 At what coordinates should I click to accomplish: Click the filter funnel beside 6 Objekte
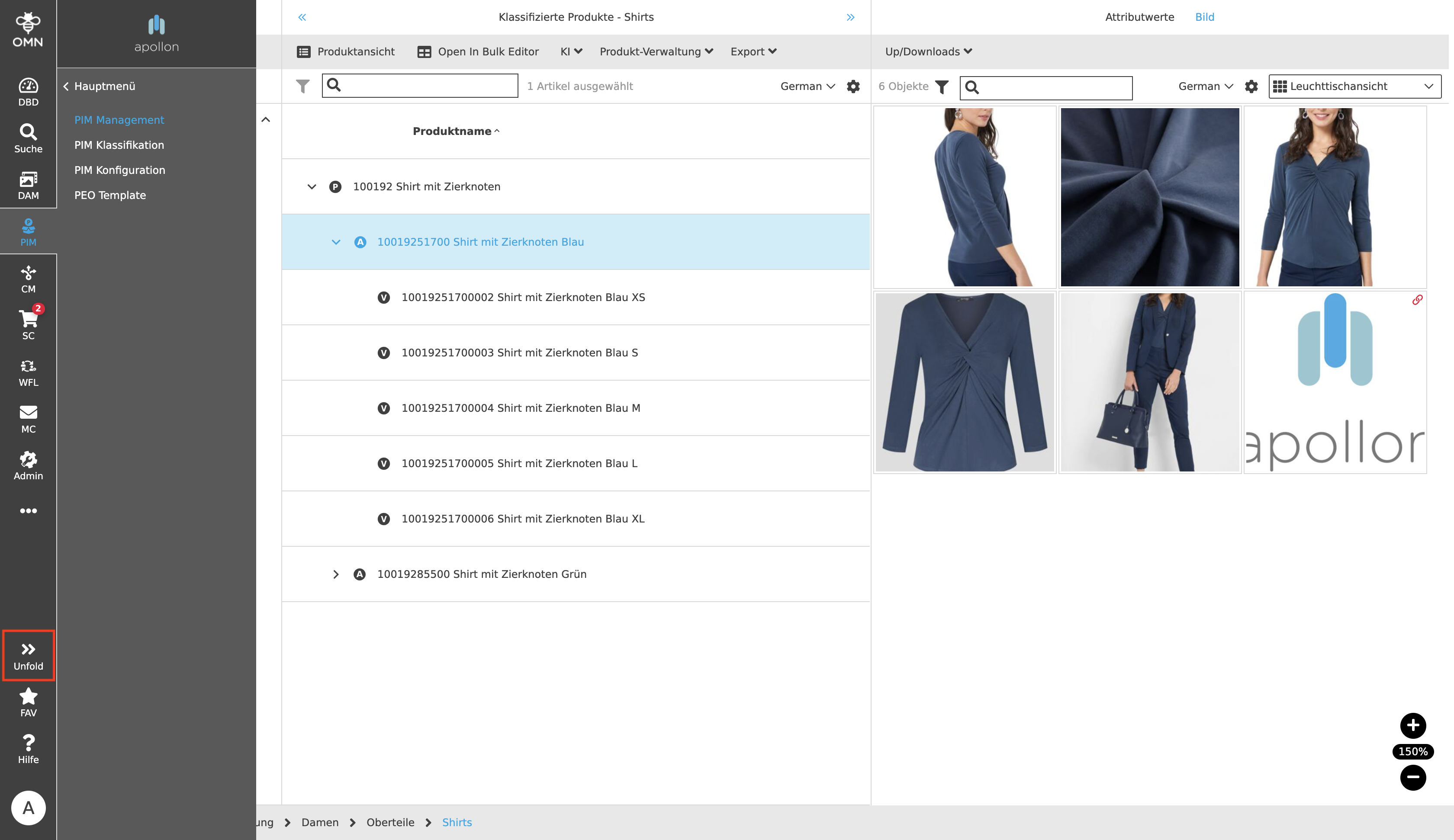pyautogui.click(x=942, y=87)
